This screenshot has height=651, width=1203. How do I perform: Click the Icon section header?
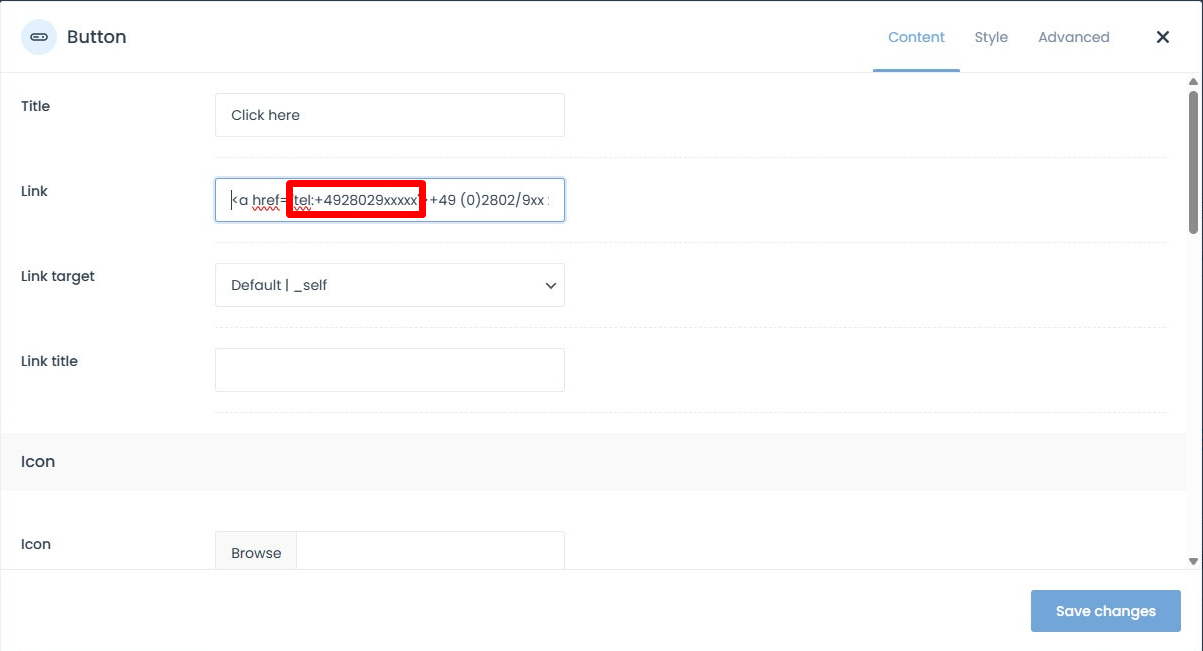coord(38,462)
